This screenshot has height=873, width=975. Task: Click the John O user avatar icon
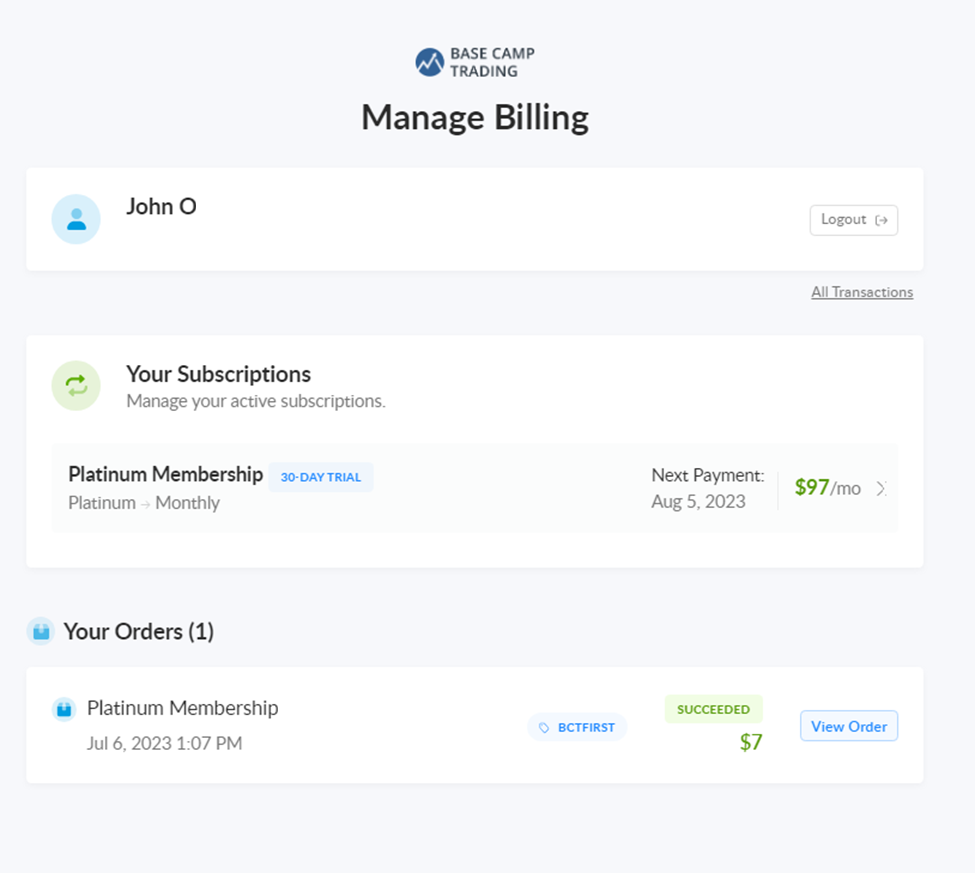pyautogui.click(x=76, y=219)
